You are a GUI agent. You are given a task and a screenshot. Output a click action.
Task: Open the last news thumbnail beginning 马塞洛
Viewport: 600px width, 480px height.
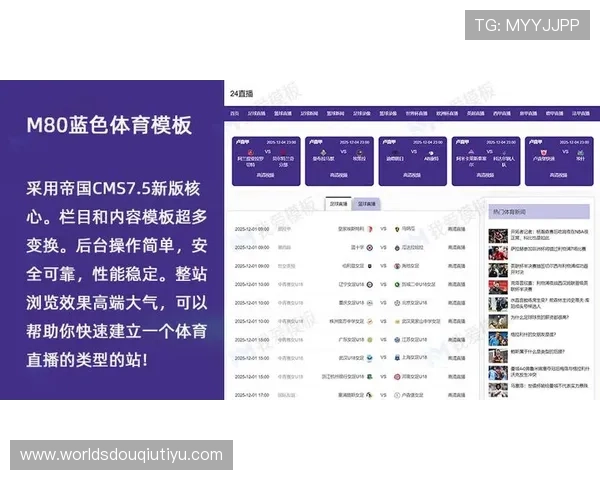pyautogui.click(x=498, y=389)
